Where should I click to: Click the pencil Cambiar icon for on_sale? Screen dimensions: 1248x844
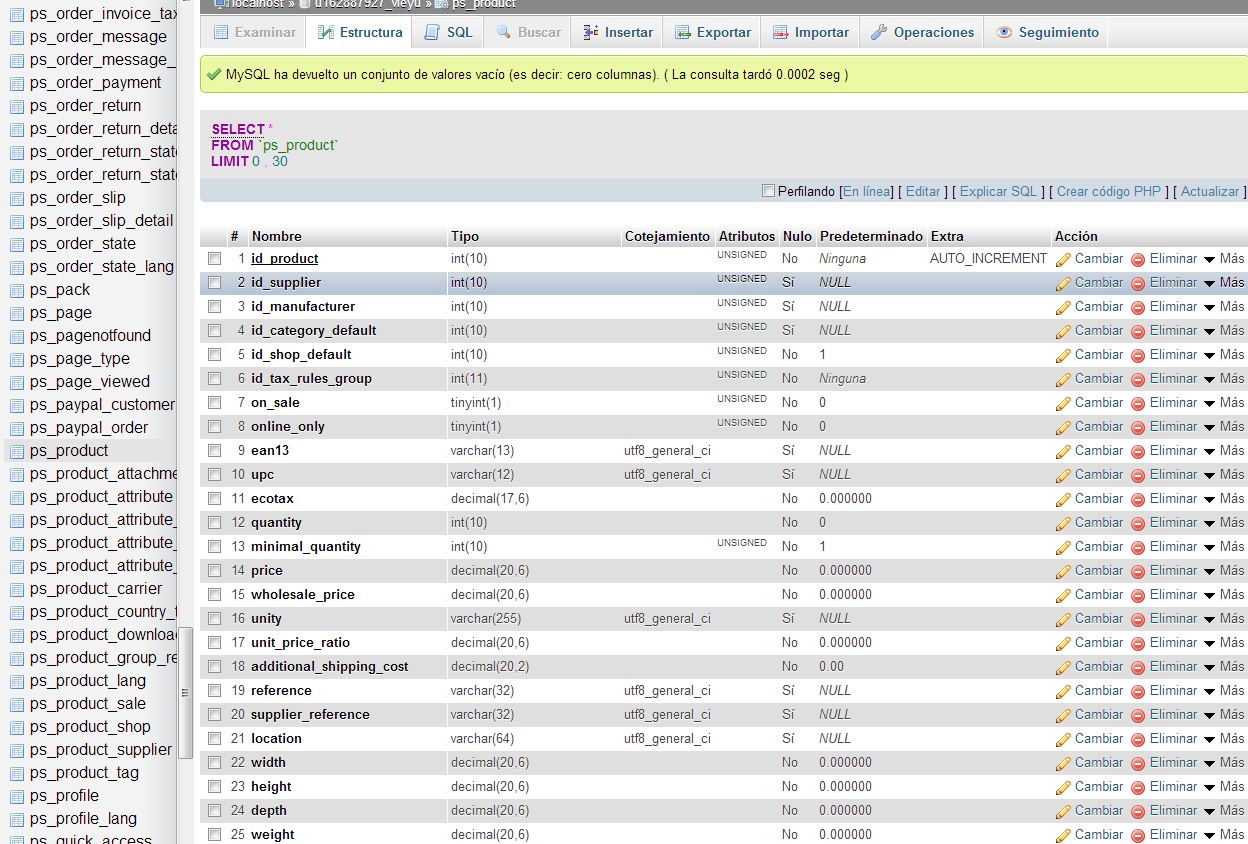pos(1064,403)
